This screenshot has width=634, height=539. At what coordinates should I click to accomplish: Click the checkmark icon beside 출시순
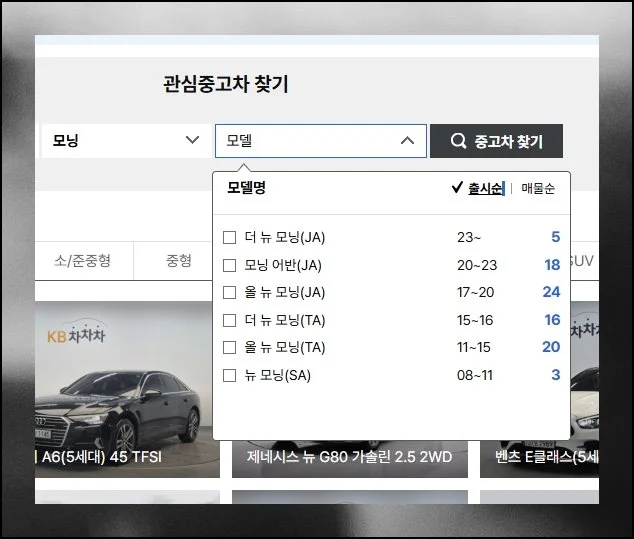click(x=457, y=188)
